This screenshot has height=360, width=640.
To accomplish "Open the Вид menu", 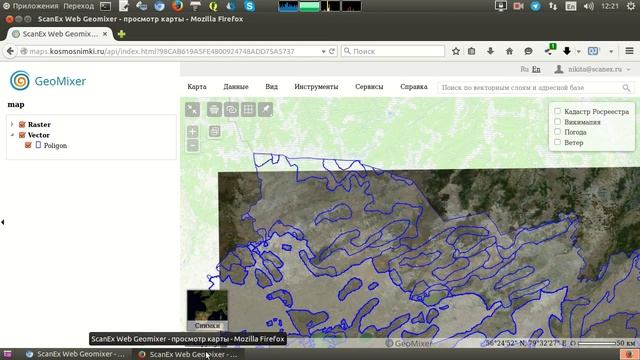I will coord(271,87).
